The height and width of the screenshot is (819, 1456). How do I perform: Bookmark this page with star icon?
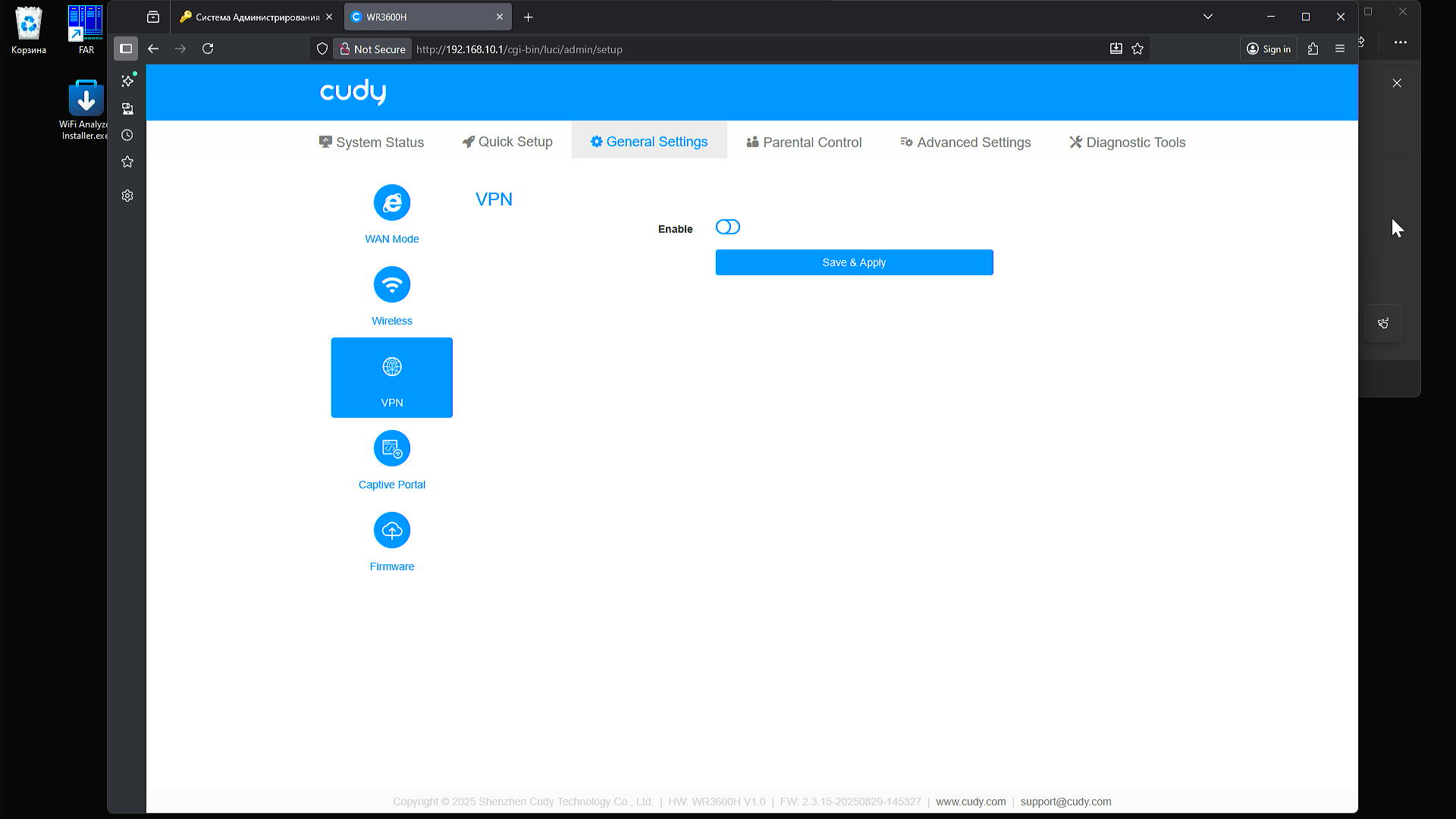(x=1137, y=49)
